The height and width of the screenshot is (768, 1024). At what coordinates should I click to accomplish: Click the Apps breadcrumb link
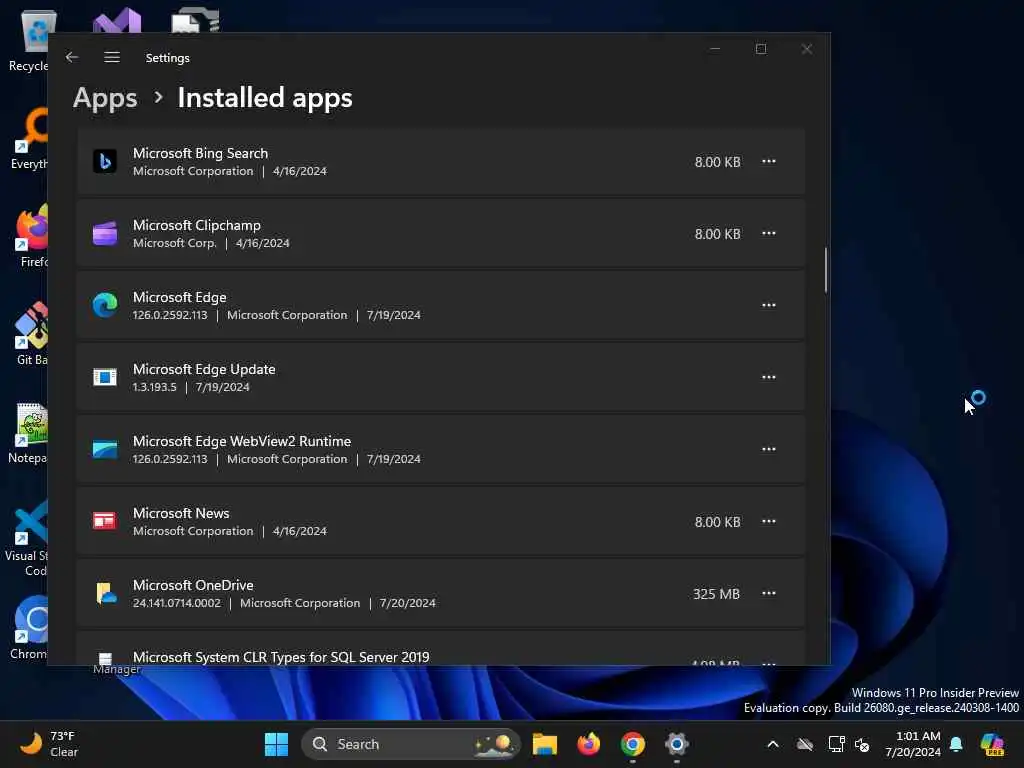tap(105, 98)
